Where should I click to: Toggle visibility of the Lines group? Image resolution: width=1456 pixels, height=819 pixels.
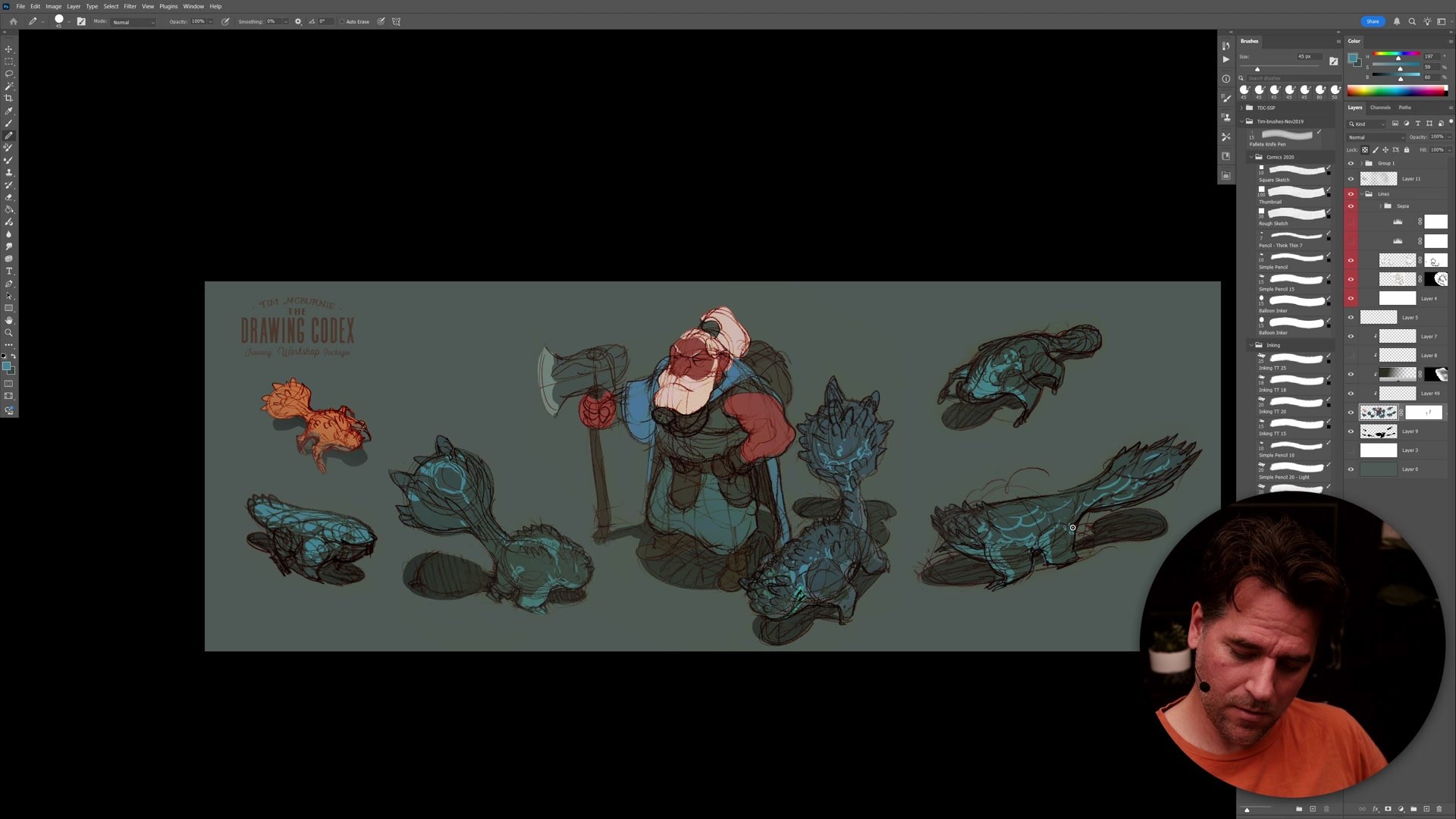click(1351, 193)
